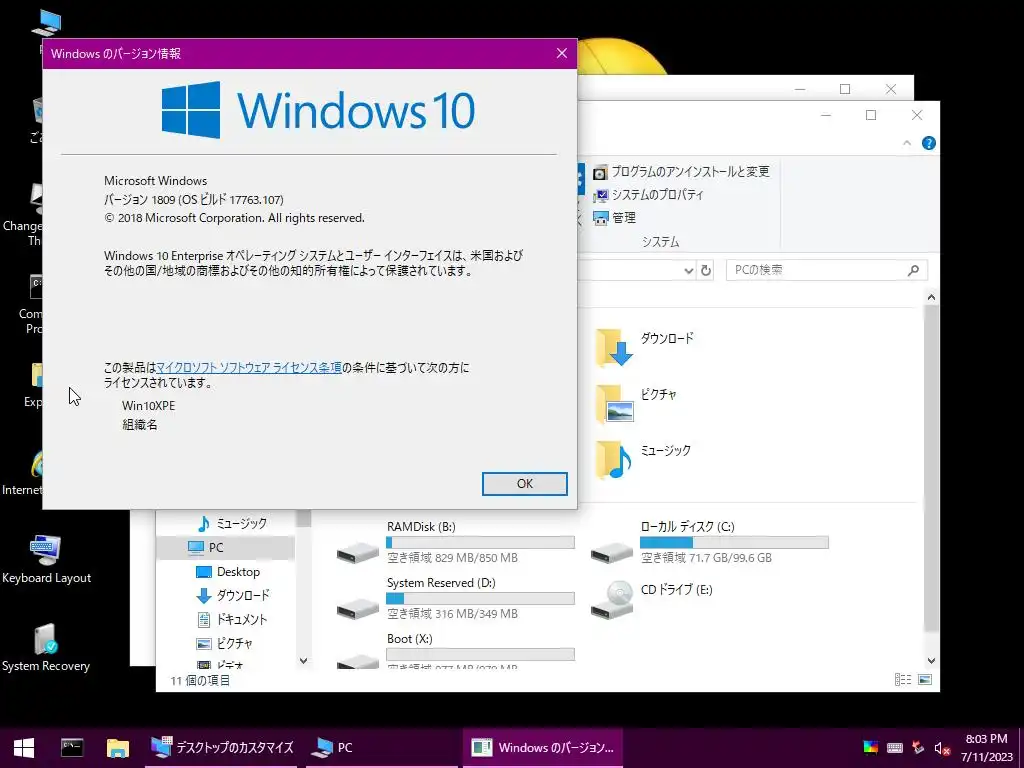
Task: Click バージョン 1809 build text
Action: [x=193, y=200]
